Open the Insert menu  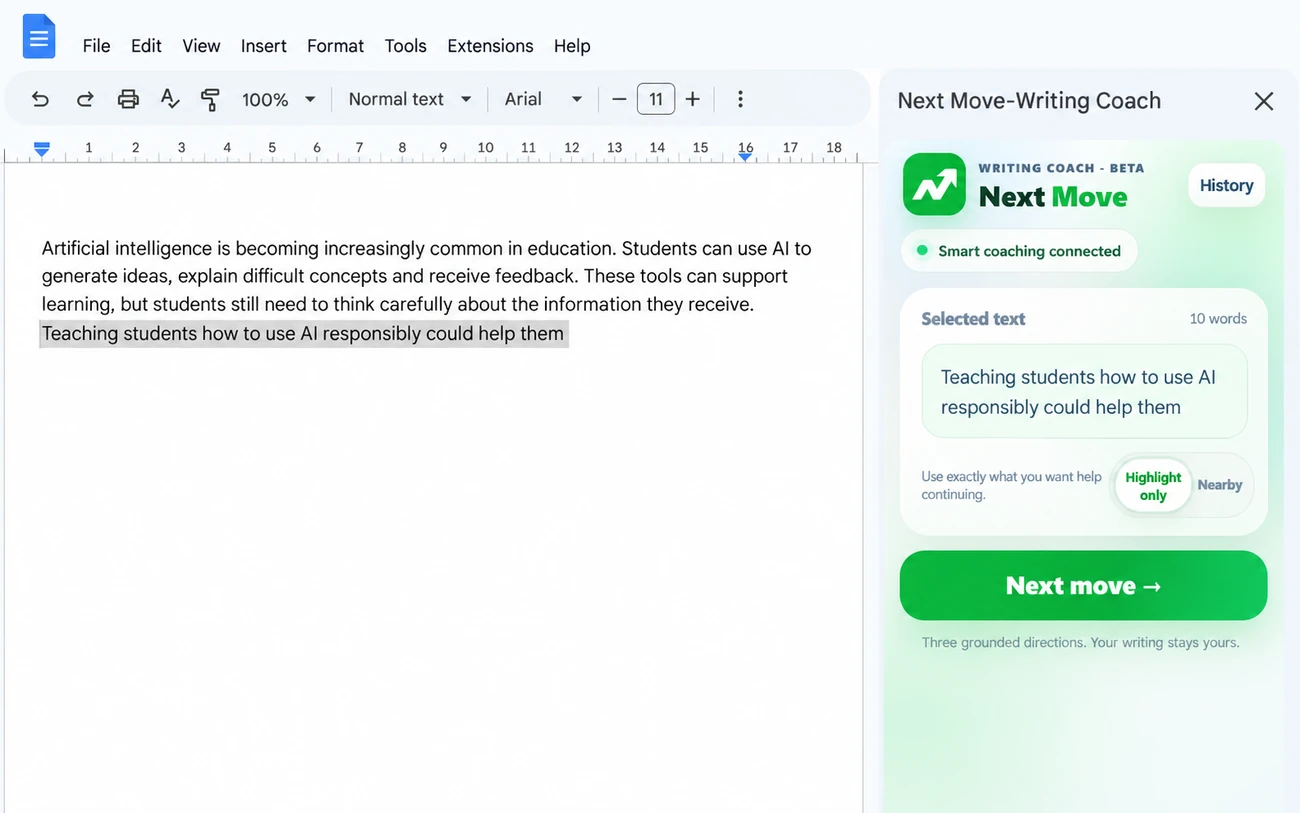click(264, 46)
